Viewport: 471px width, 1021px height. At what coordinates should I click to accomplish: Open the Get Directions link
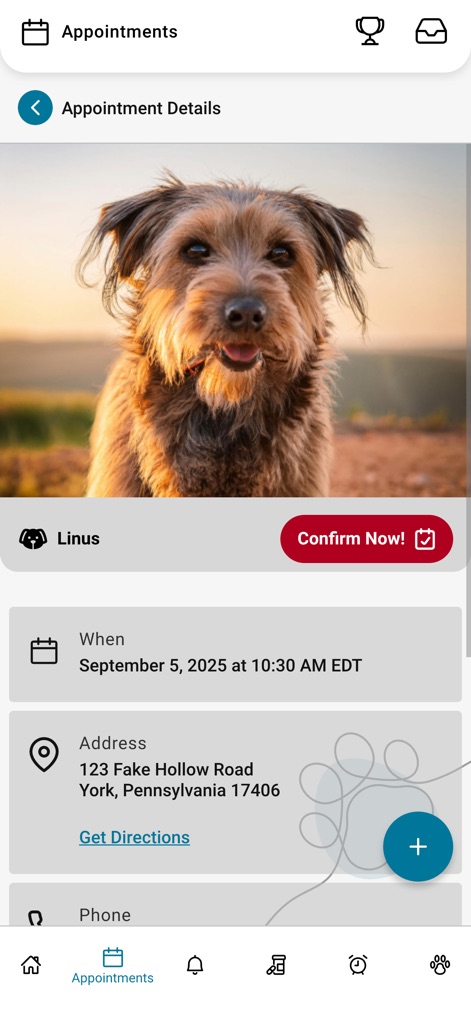coord(134,837)
